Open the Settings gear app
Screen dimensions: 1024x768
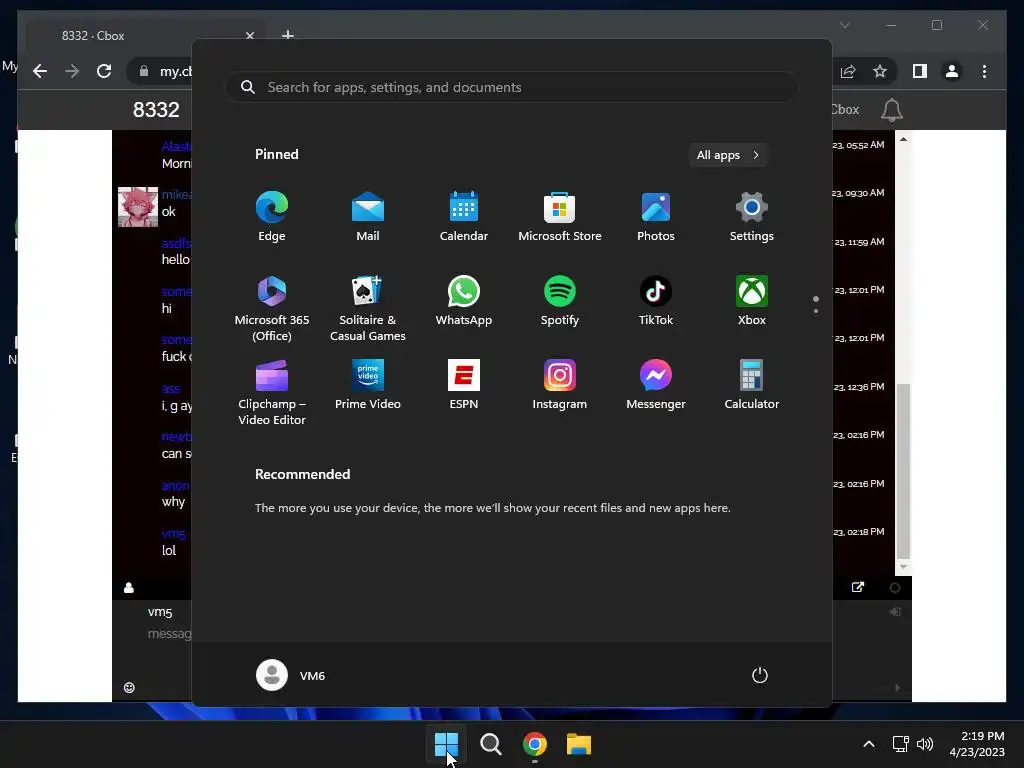752,217
